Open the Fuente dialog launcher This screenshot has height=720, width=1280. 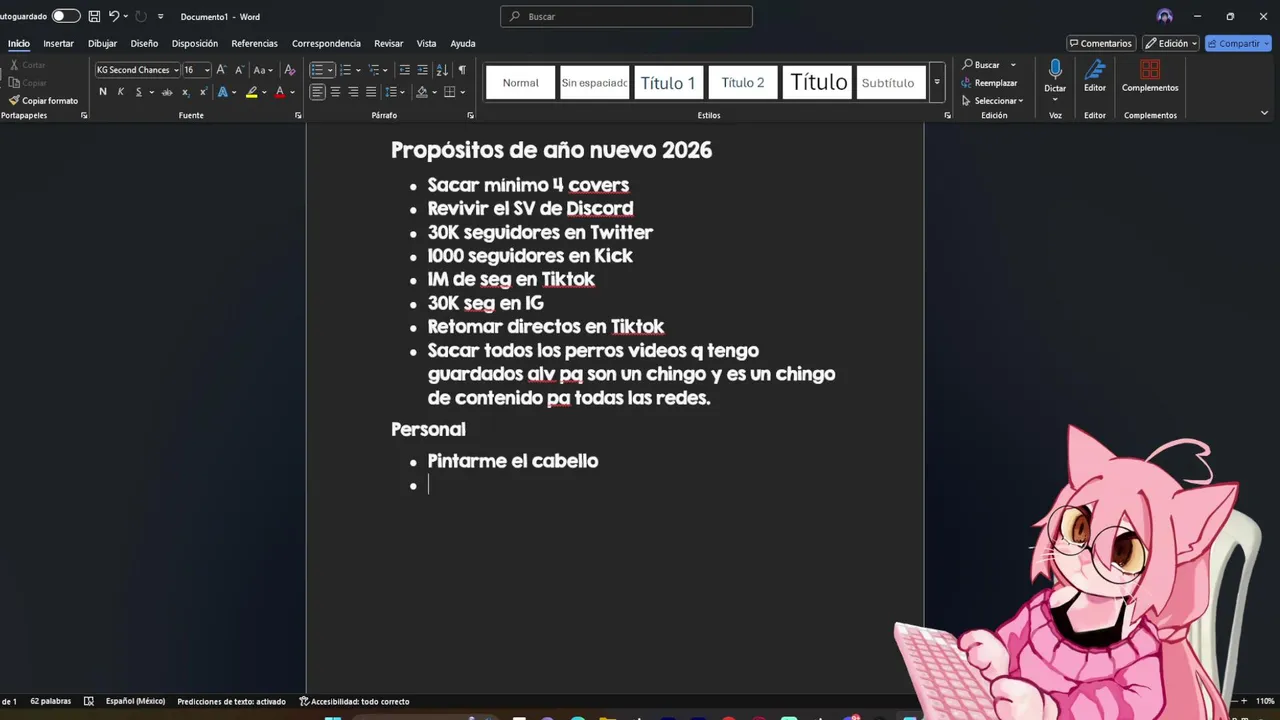pos(298,115)
